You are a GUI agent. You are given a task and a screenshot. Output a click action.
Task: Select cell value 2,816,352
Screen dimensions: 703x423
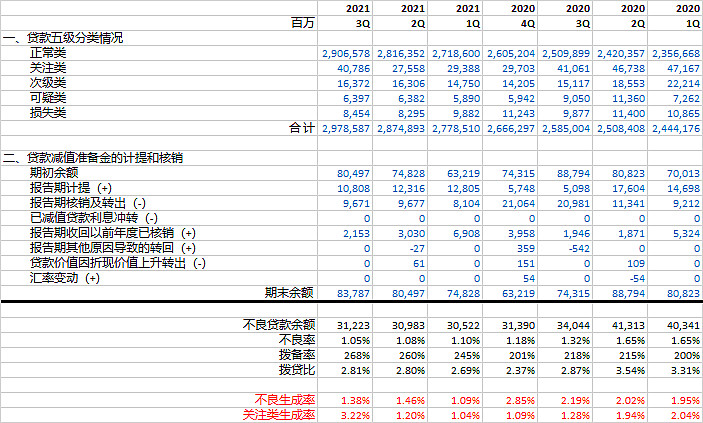[x=401, y=54]
